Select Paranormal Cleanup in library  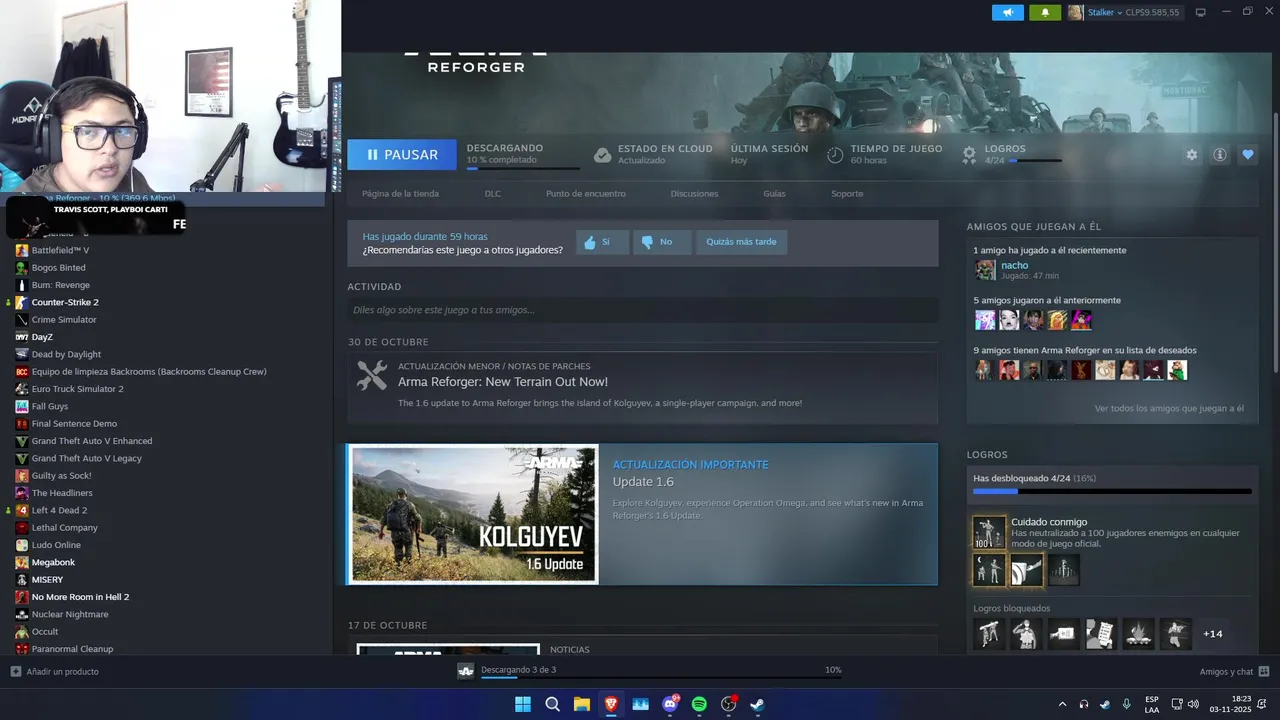tap(72, 649)
